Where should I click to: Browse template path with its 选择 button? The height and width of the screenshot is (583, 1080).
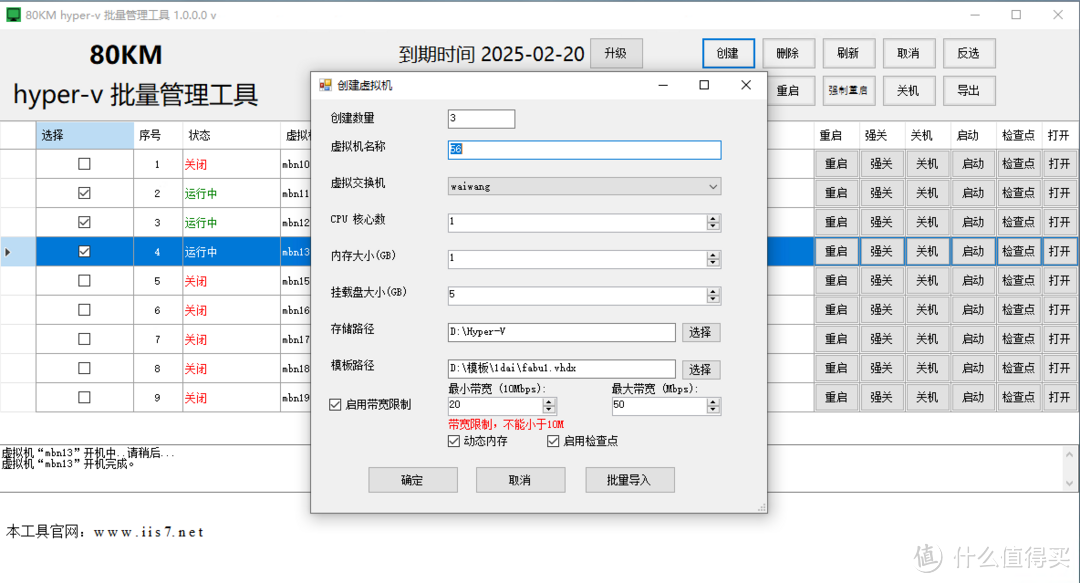coord(701,369)
